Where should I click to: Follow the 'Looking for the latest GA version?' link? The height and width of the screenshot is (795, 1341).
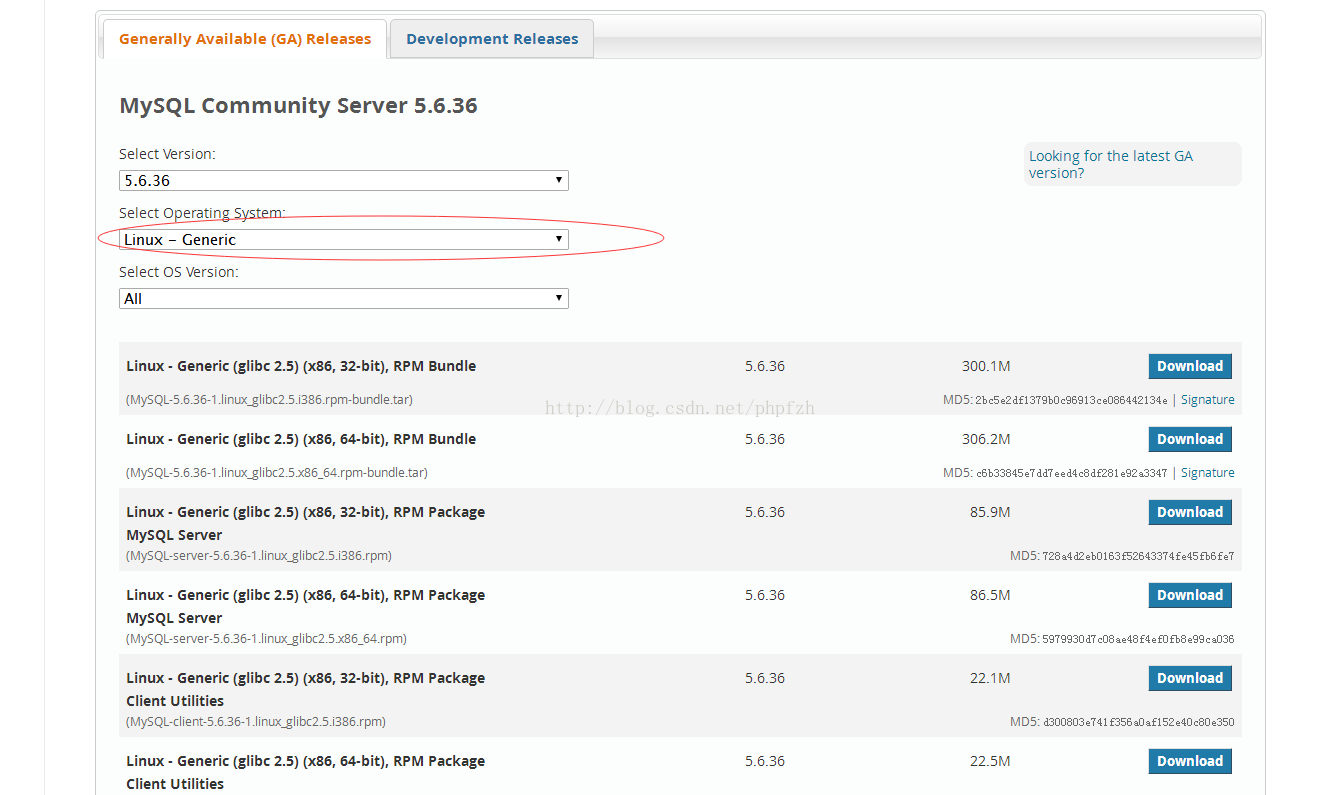point(1110,164)
